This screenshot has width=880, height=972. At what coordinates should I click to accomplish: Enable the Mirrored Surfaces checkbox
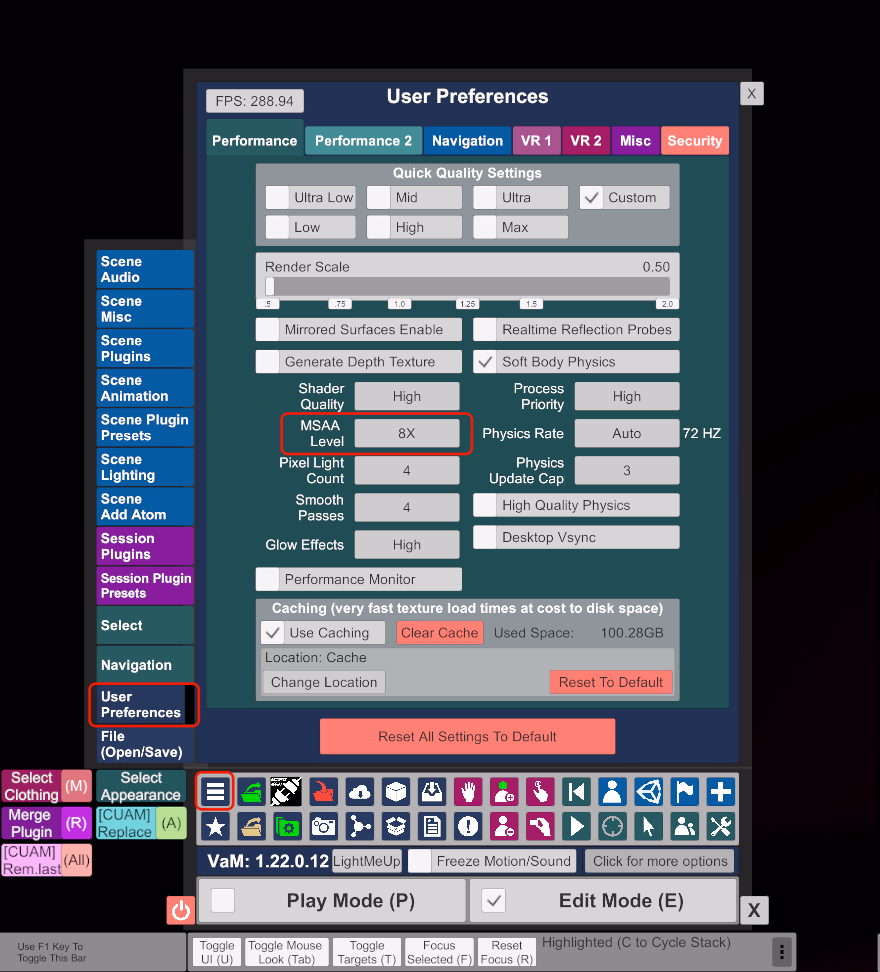(x=268, y=330)
